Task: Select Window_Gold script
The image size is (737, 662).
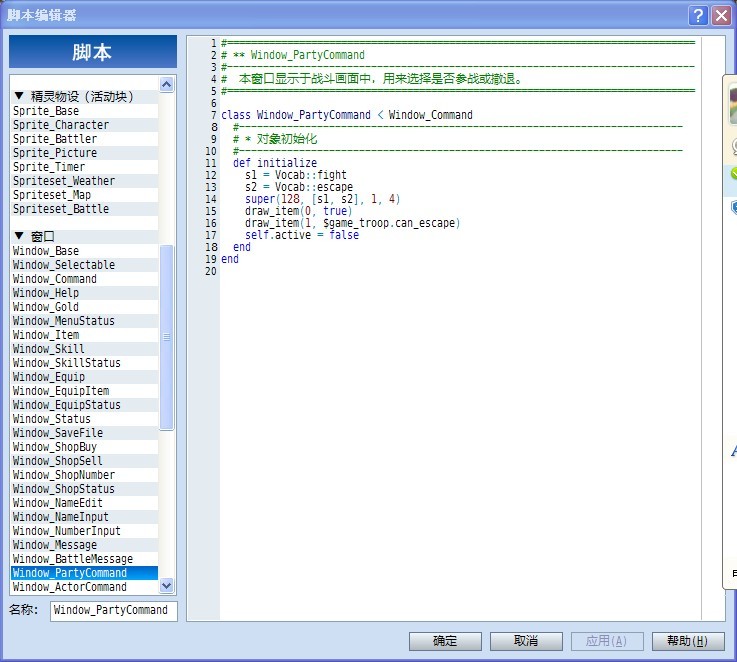Action: tap(85, 307)
